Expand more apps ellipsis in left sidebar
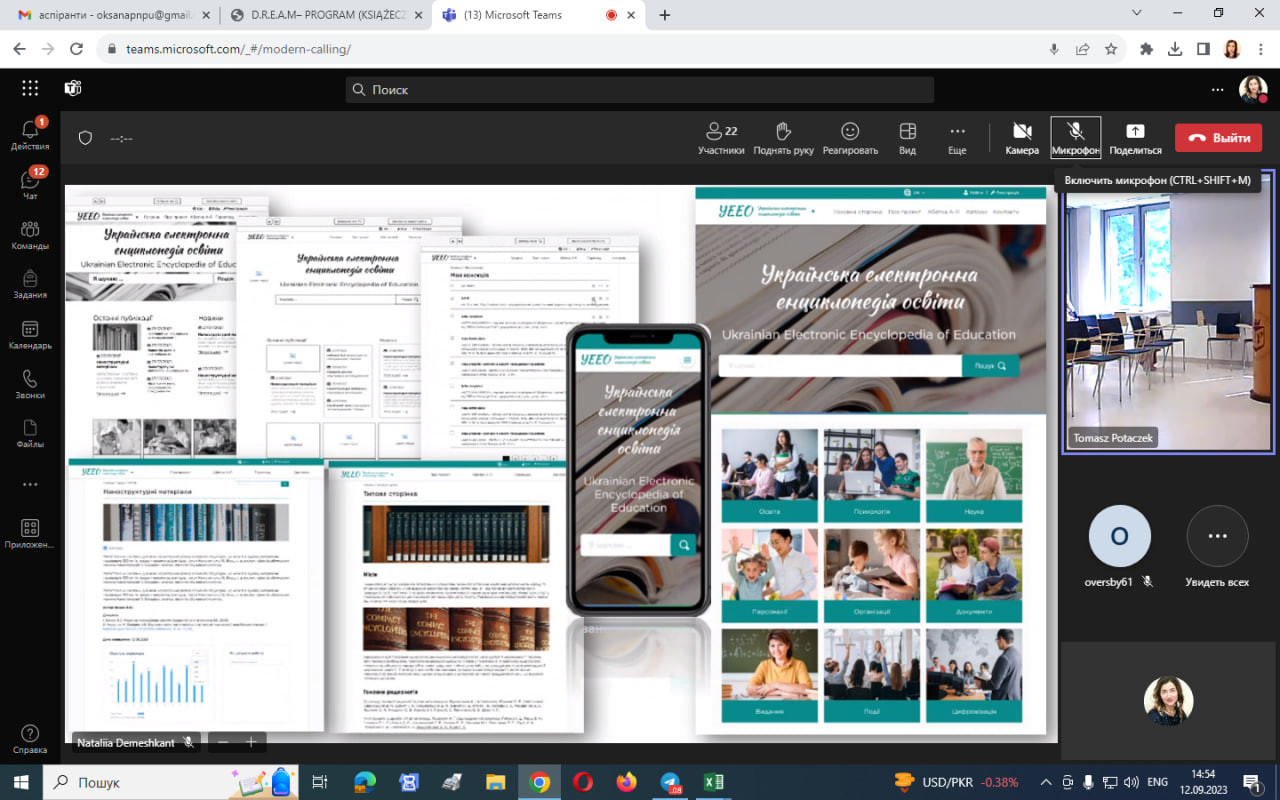Image resolution: width=1280 pixels, height=800 pixels. [x=30, y=484]
